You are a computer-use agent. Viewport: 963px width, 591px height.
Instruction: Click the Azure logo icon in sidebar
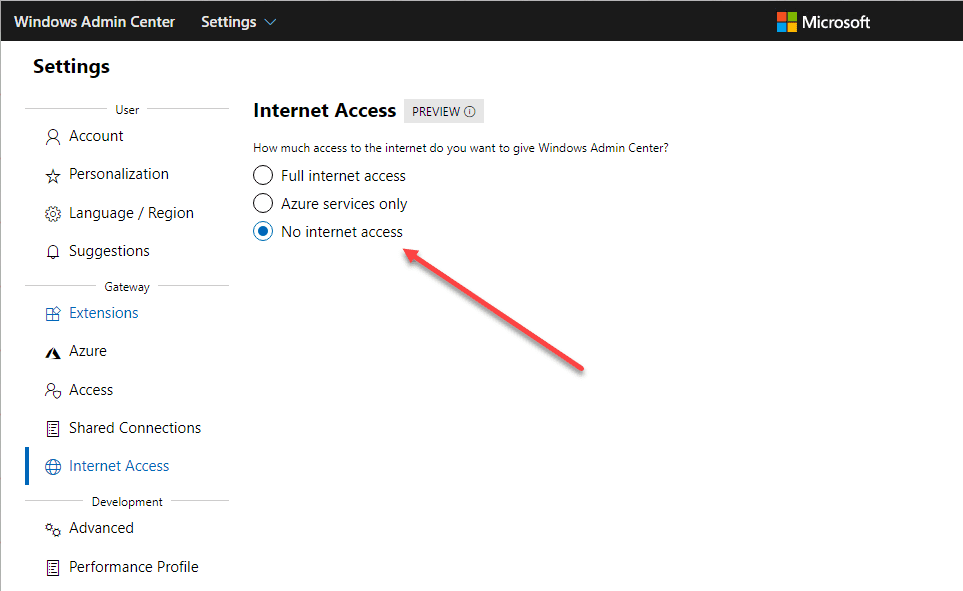click(x=53, y=352)
